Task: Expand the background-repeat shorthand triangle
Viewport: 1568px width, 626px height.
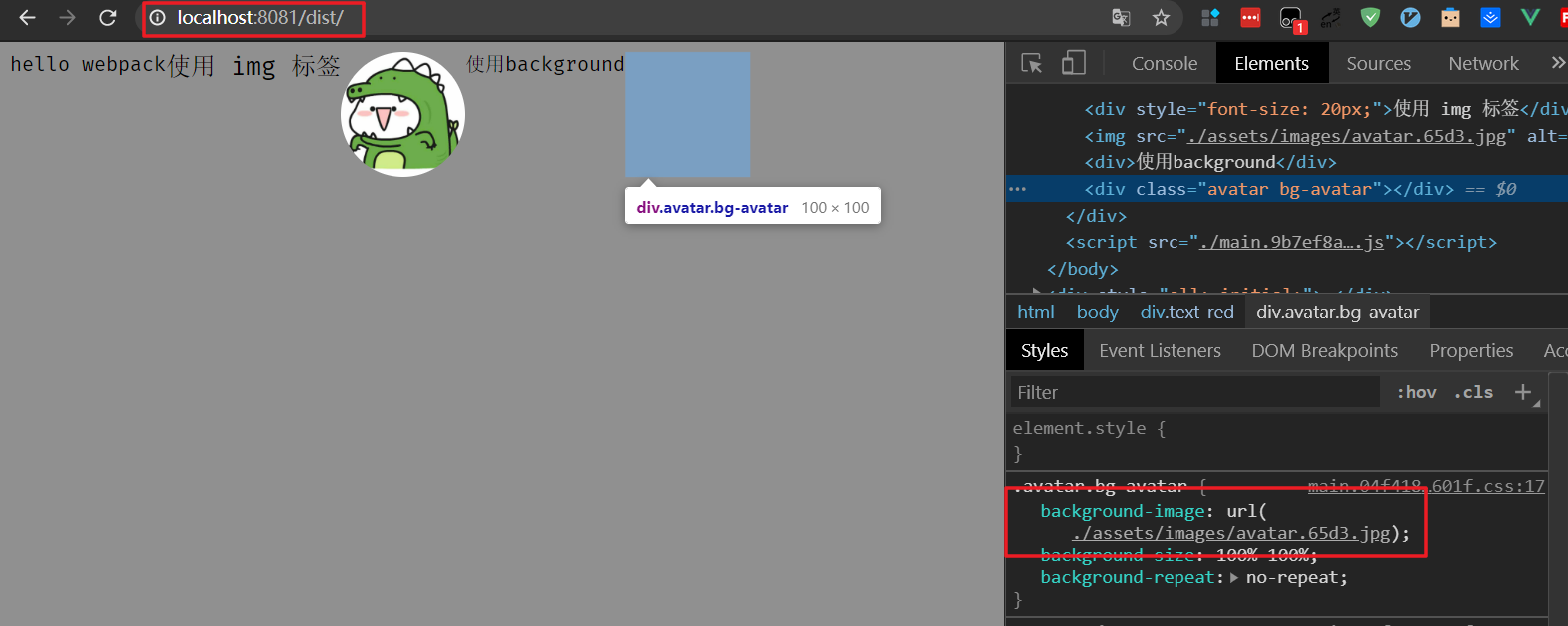Action: pos(1234,578)
